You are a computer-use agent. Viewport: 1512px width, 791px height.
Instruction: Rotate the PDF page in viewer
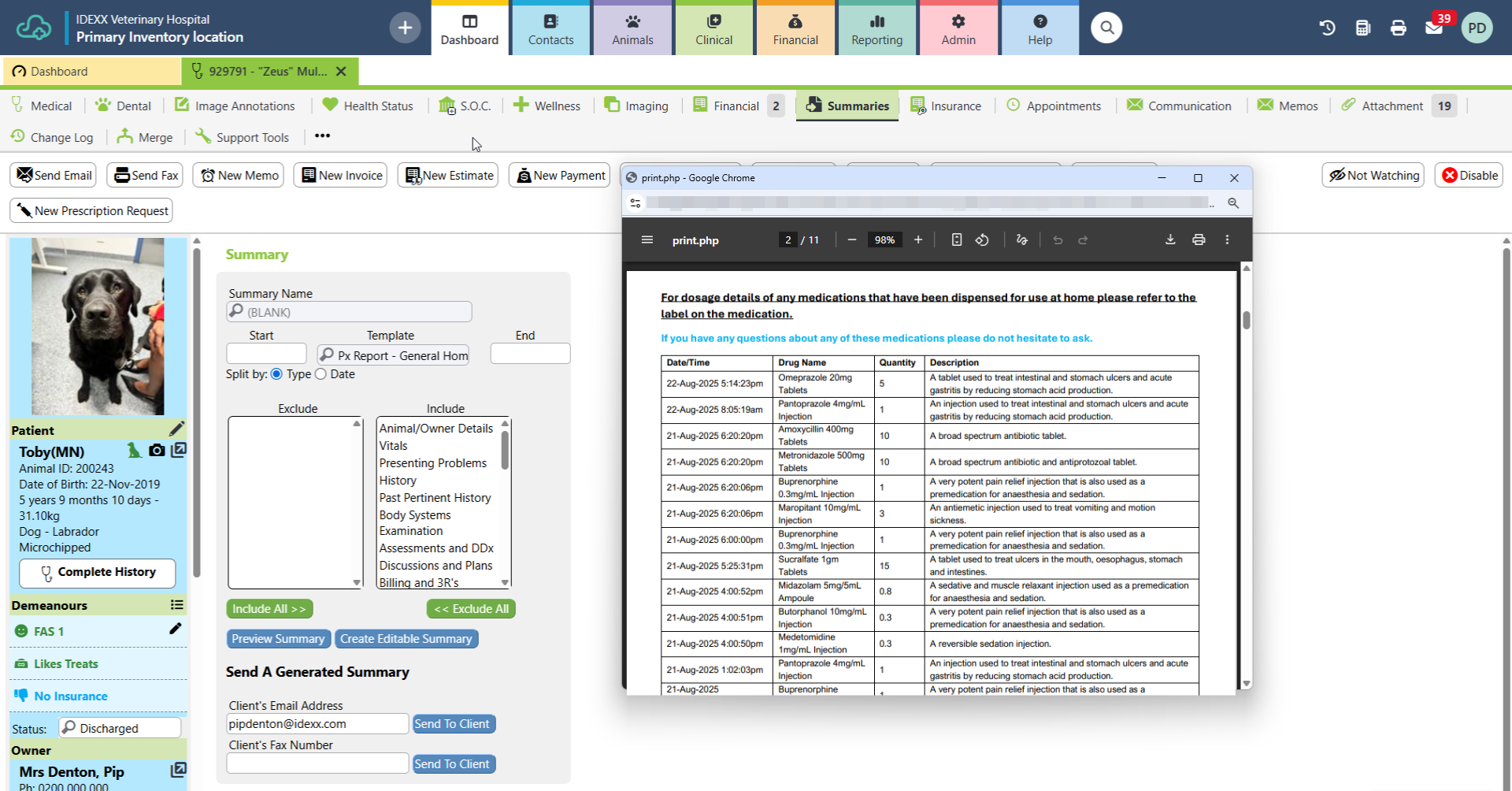[x=982, y=240]
